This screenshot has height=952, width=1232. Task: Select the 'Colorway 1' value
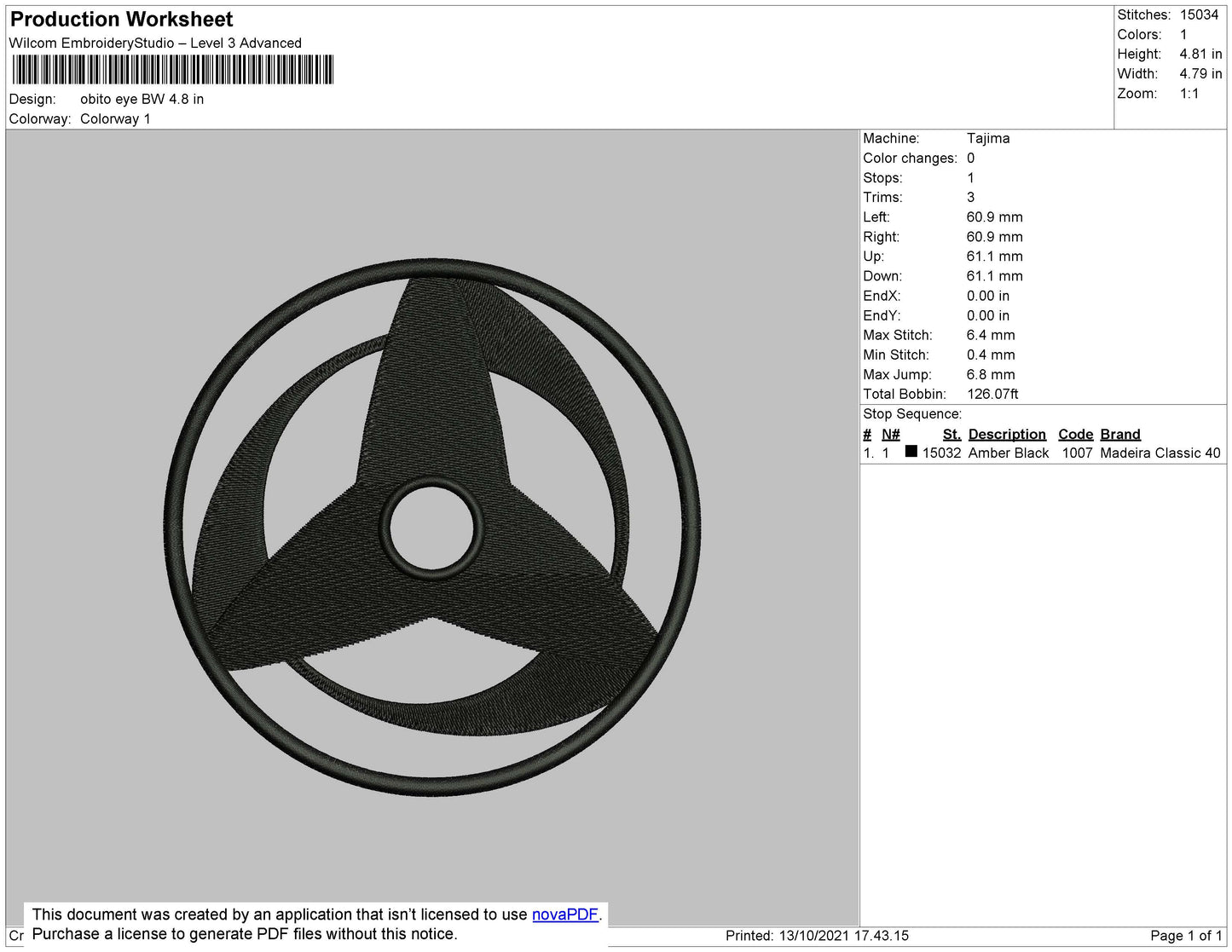pos(115,118)
